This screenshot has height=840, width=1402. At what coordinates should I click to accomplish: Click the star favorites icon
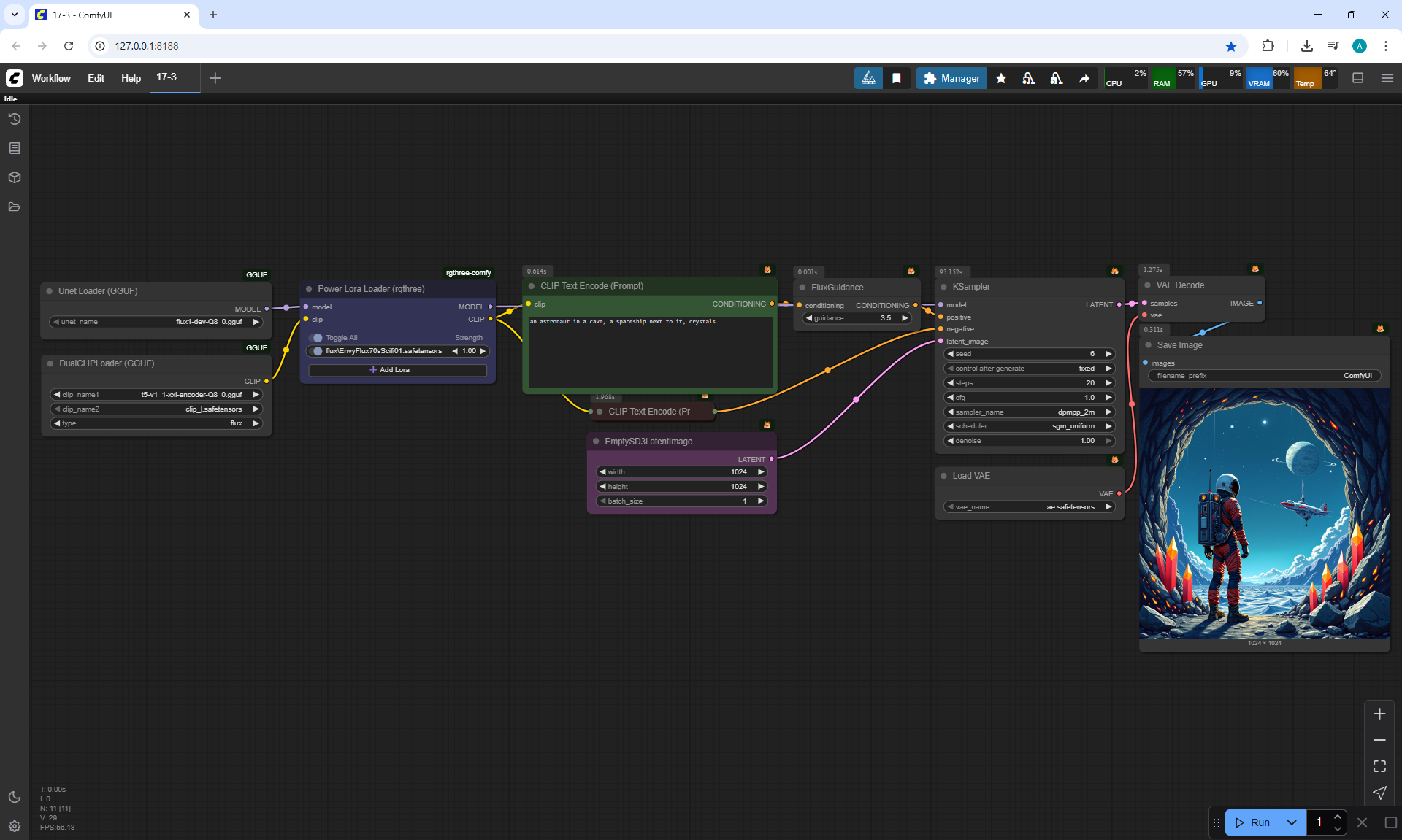pyautogui.click(x=1001, y=78)
